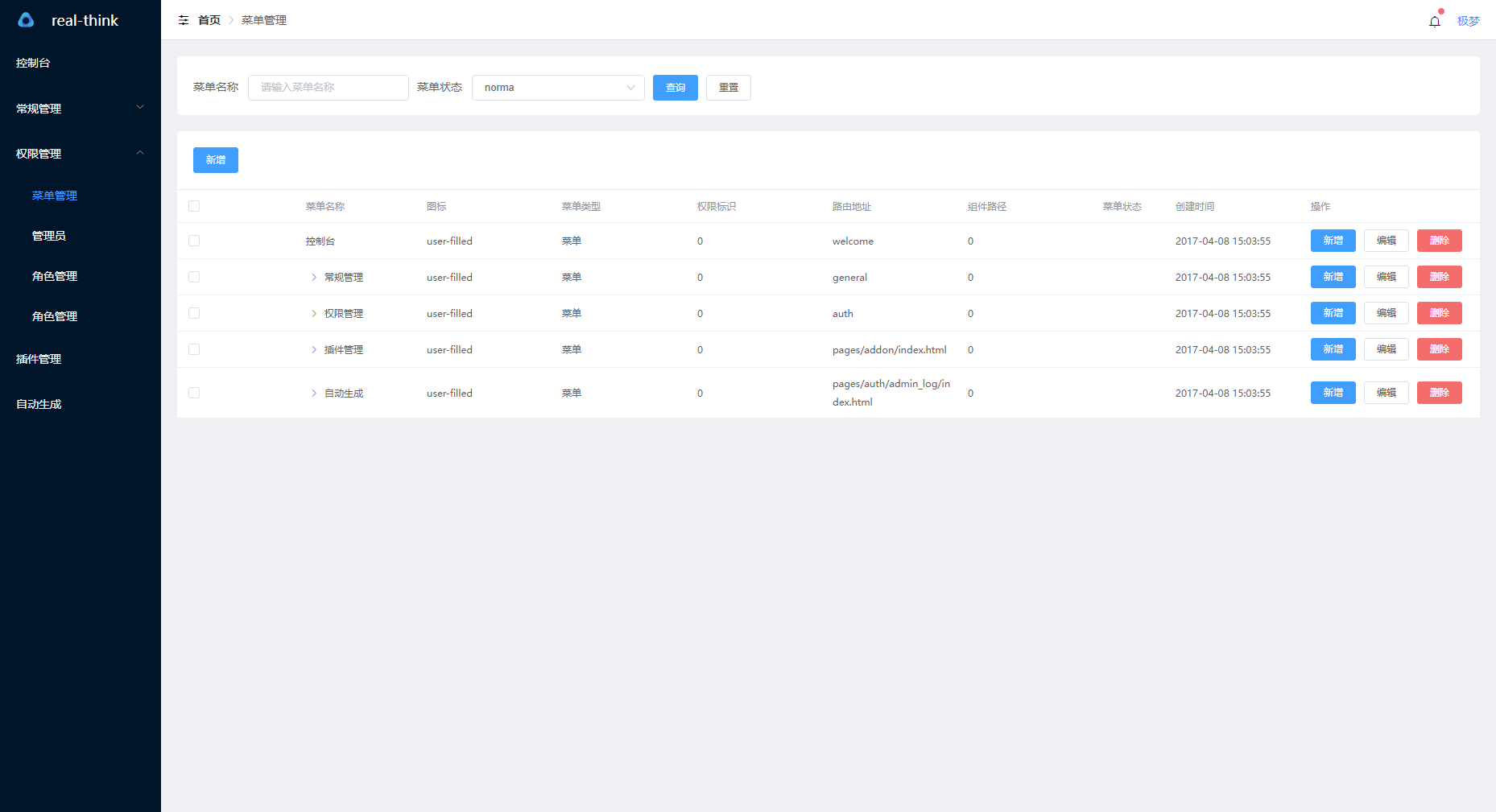Click the 重置 reset button
Screen dimensions: 1496x812
pos(729,88)
